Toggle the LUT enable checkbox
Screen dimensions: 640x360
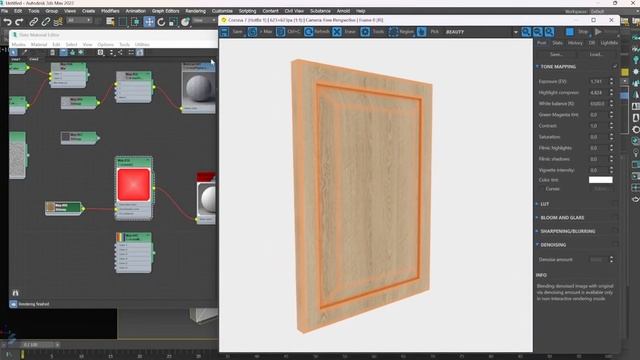pos(615,204)
